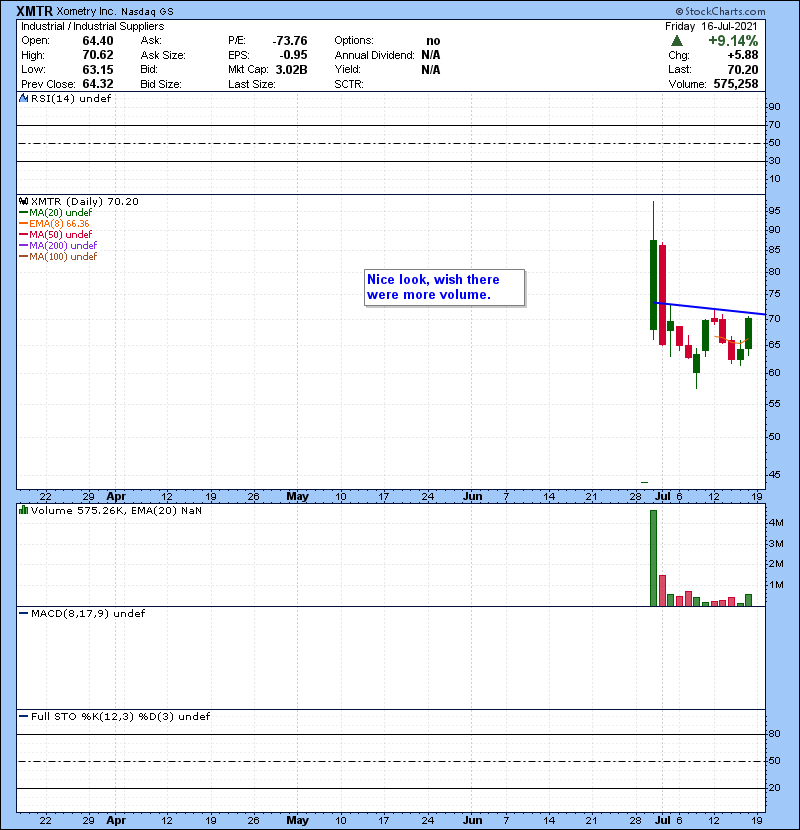The height and width of the screenshot is (830, 800).
Task: Click the Prev Close value 64.32
Action: point(98,84)
